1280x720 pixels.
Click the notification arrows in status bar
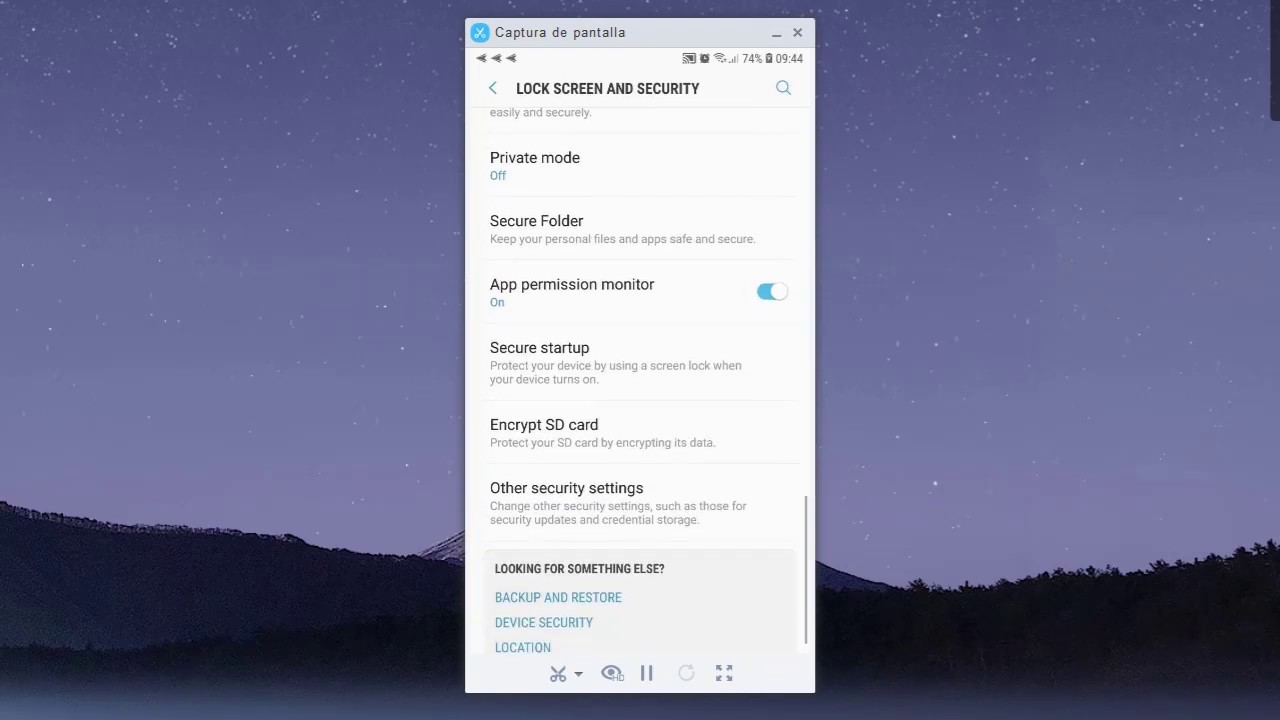click(x=496, y=59)
